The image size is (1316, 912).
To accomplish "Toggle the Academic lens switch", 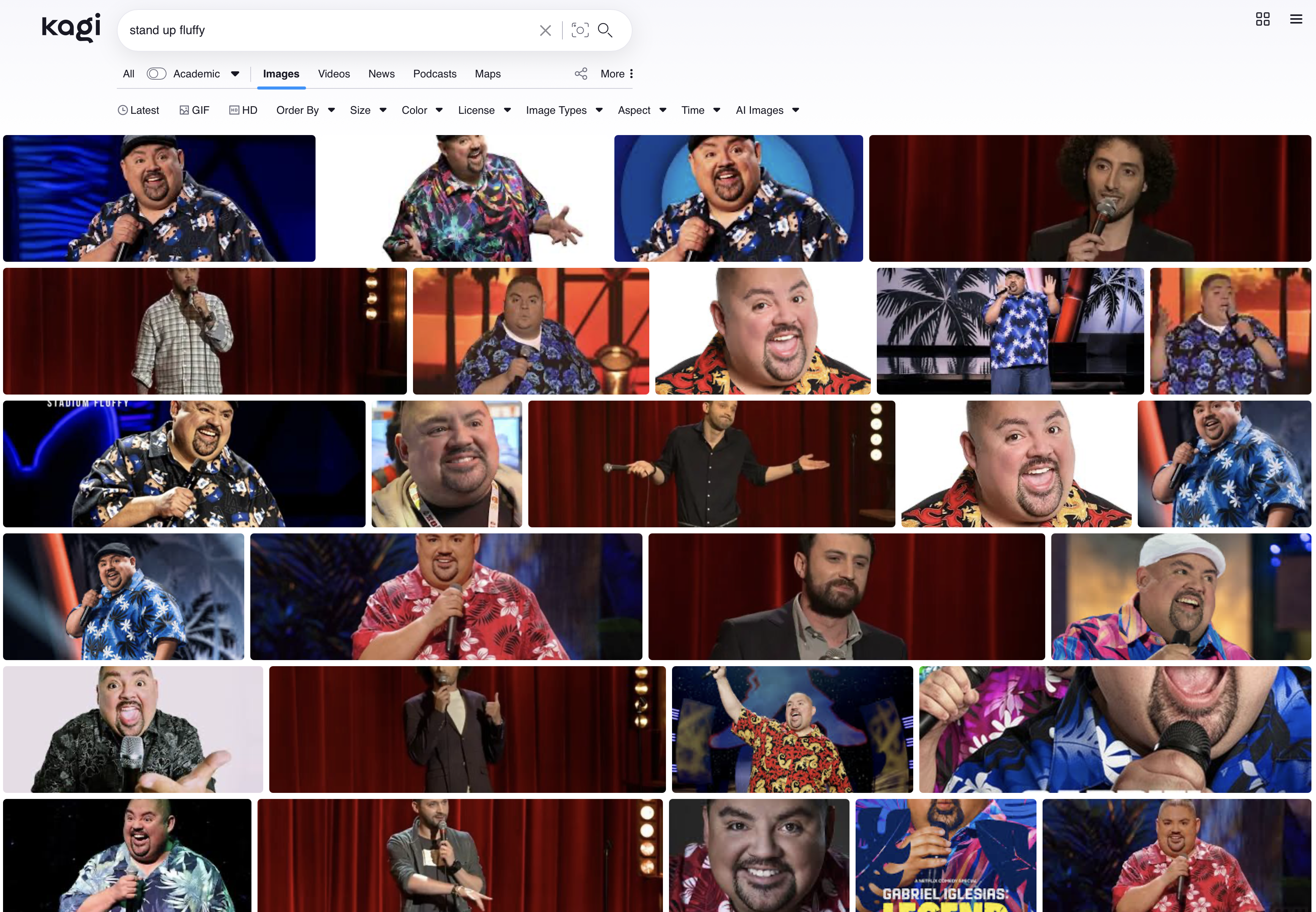I will point(156,74).
